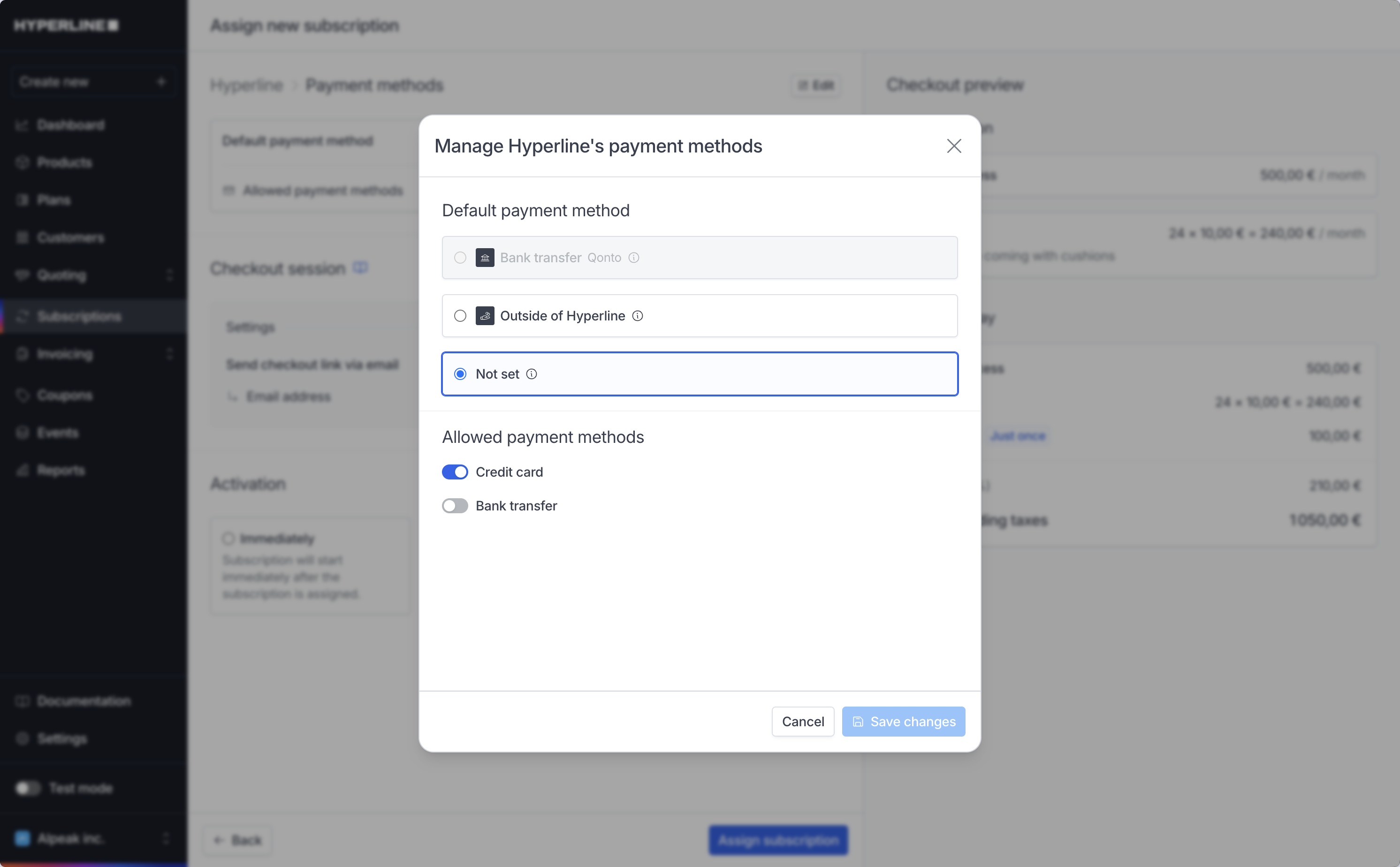Click info icon beside Outside of Hyperline
1400x867 pixels.
click(638, 316)
